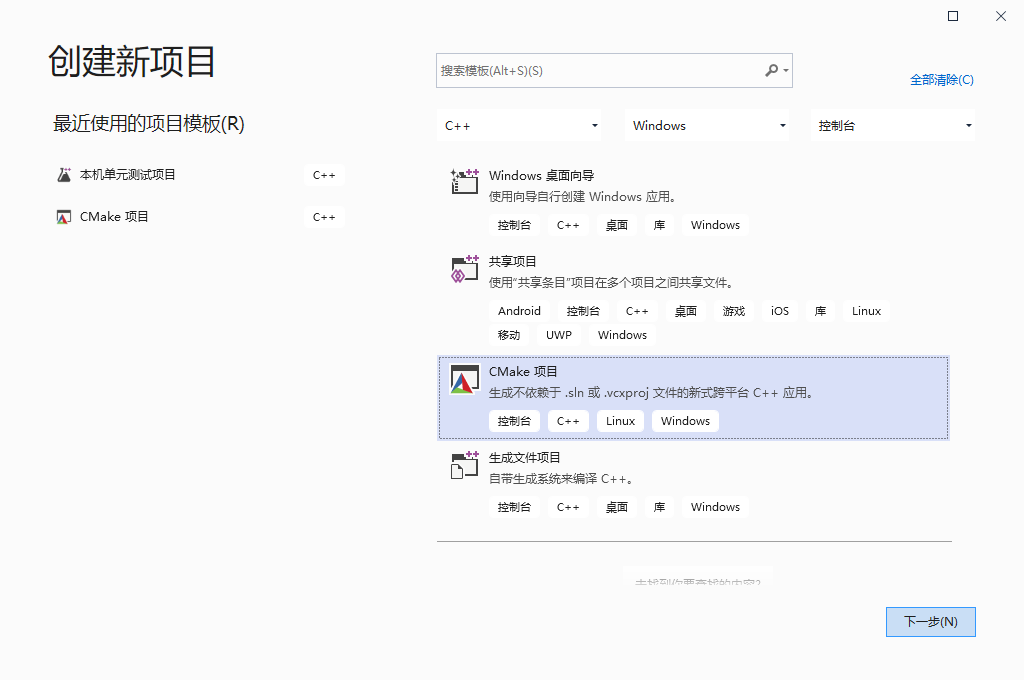
Task: Click the search magnifier icon
Action: [771, 70]
